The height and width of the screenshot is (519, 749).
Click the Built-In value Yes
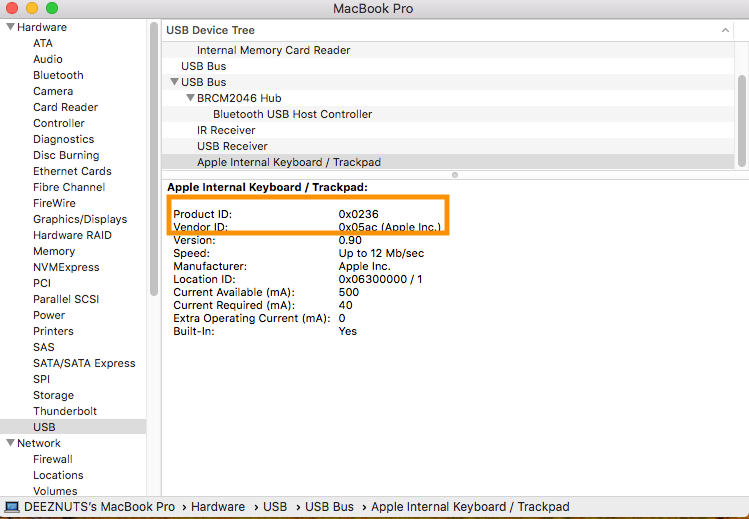click(347, 331)
